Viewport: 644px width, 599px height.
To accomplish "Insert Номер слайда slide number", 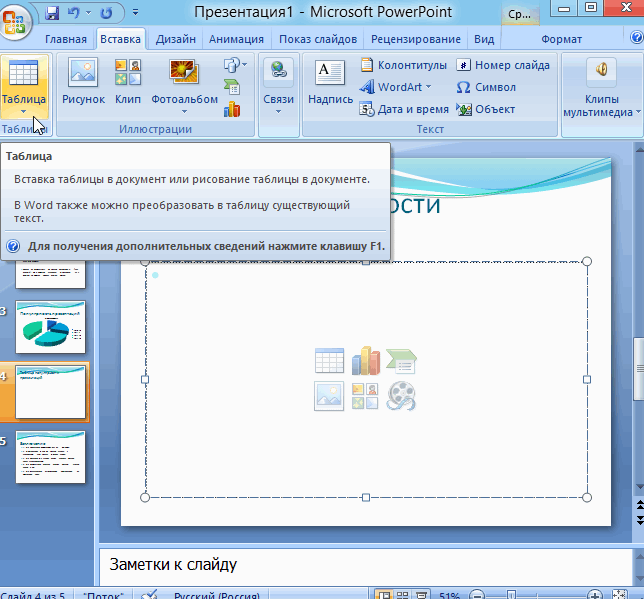I will pos(503,65).
